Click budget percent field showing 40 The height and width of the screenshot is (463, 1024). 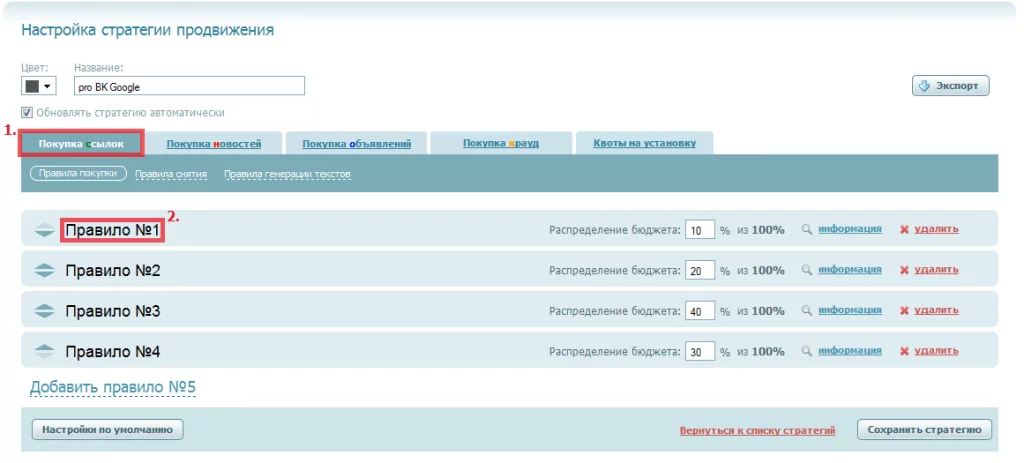pos(700,311)
